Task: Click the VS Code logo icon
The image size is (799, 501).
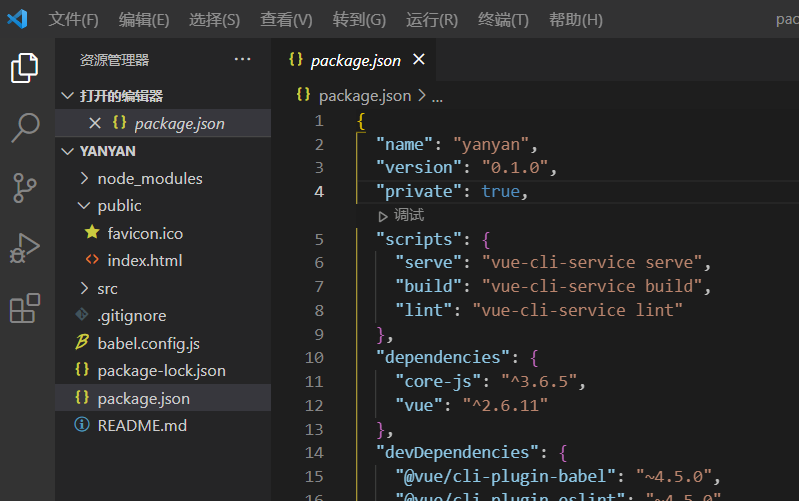Action: click(x=17, y=19)
